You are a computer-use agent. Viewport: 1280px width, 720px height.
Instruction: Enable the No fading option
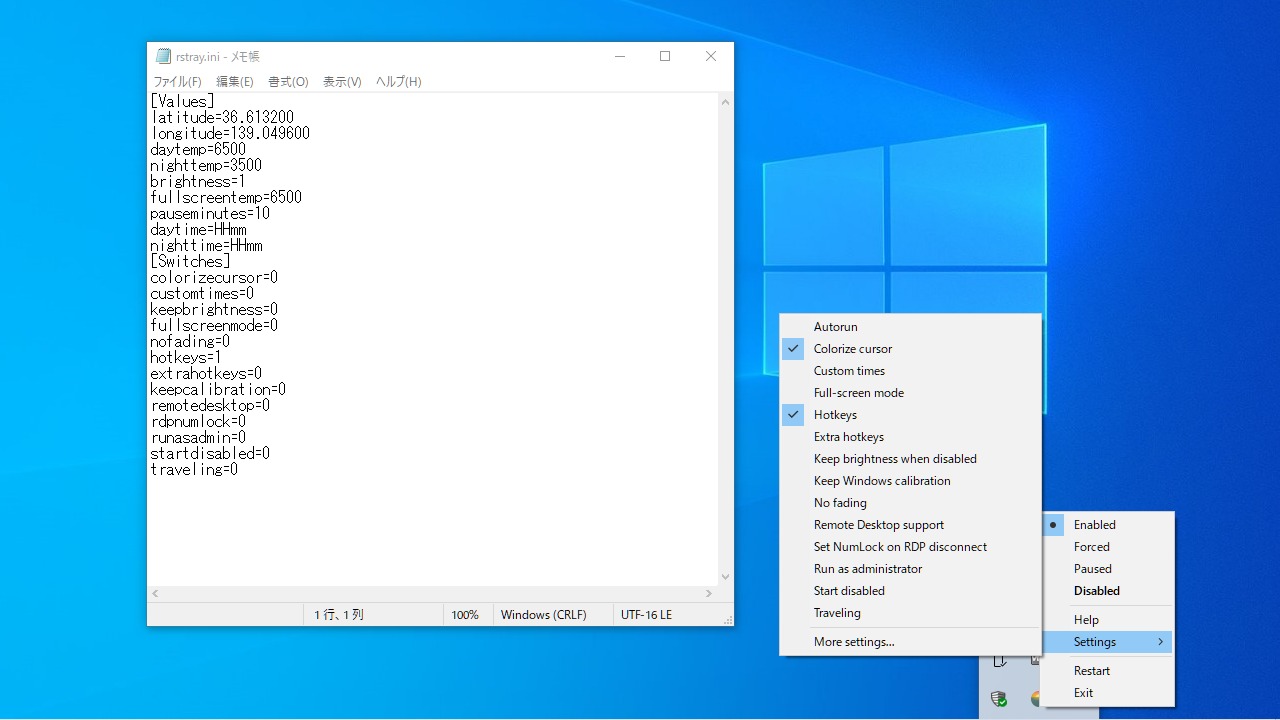tap(910, 503)
